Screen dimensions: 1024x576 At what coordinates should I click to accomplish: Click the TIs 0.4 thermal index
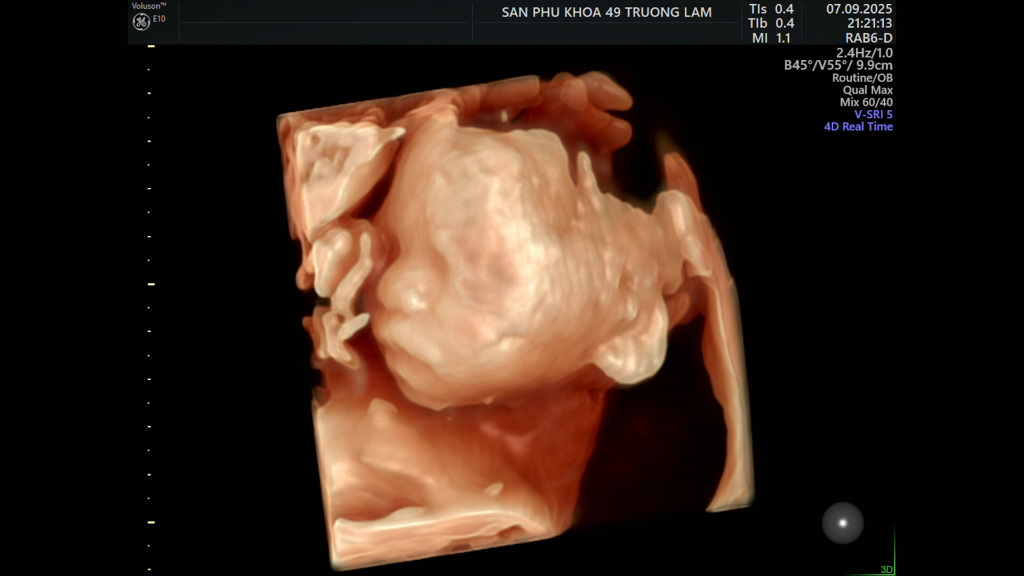[771, 9]
